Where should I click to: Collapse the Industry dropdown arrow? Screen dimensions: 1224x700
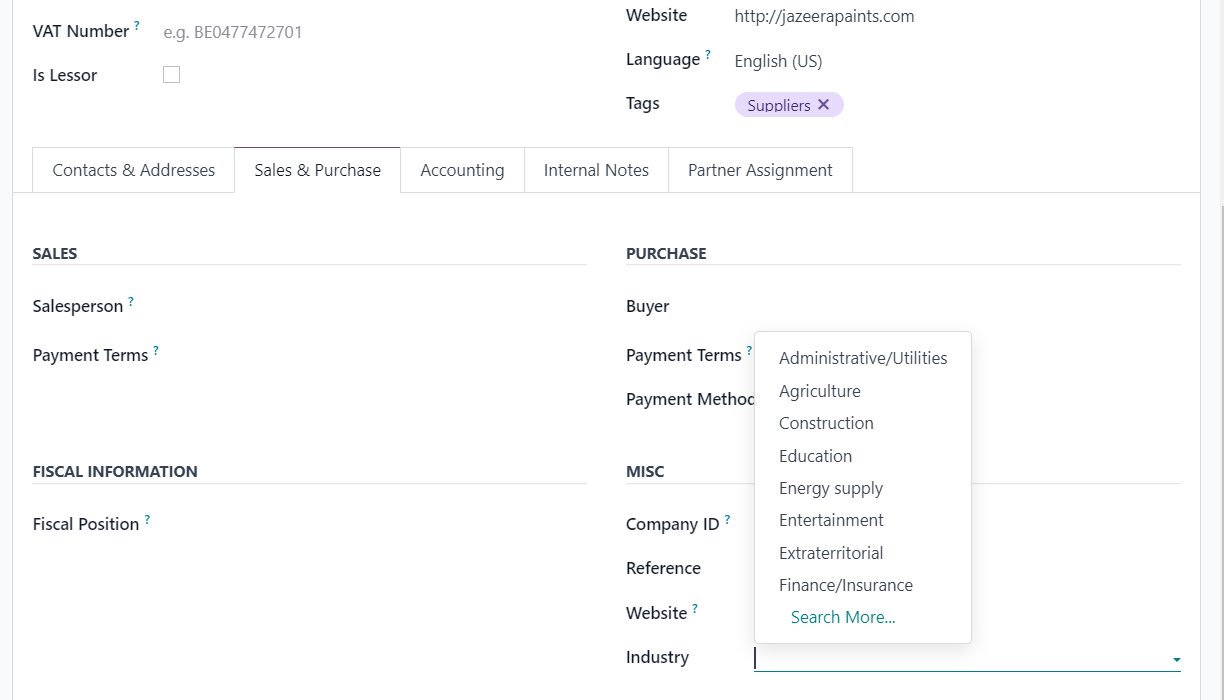tap(1176, 660)
